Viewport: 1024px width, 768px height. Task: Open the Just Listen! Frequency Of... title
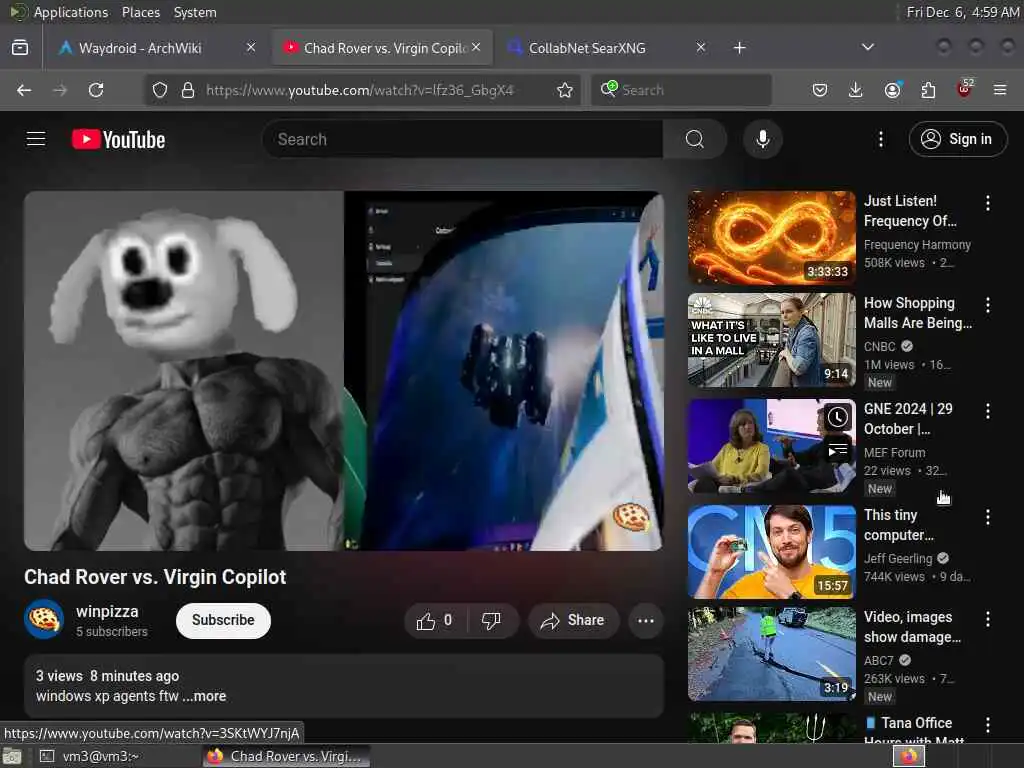[x=910, y=211]
